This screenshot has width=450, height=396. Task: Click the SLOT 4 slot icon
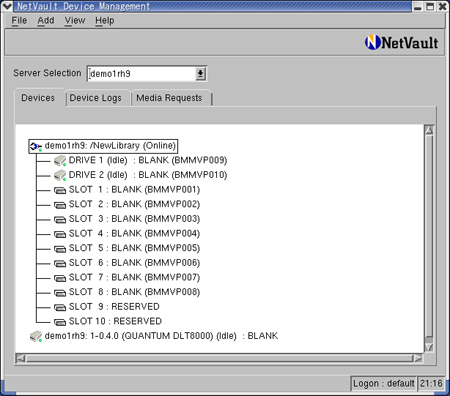60,234
